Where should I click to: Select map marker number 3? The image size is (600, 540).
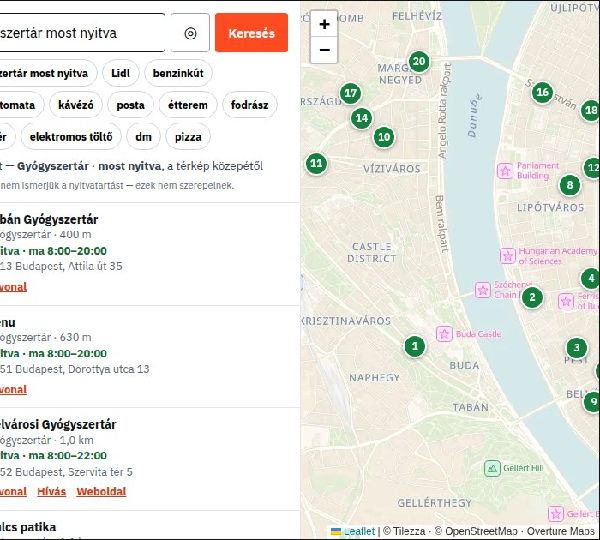pos(577,348)
